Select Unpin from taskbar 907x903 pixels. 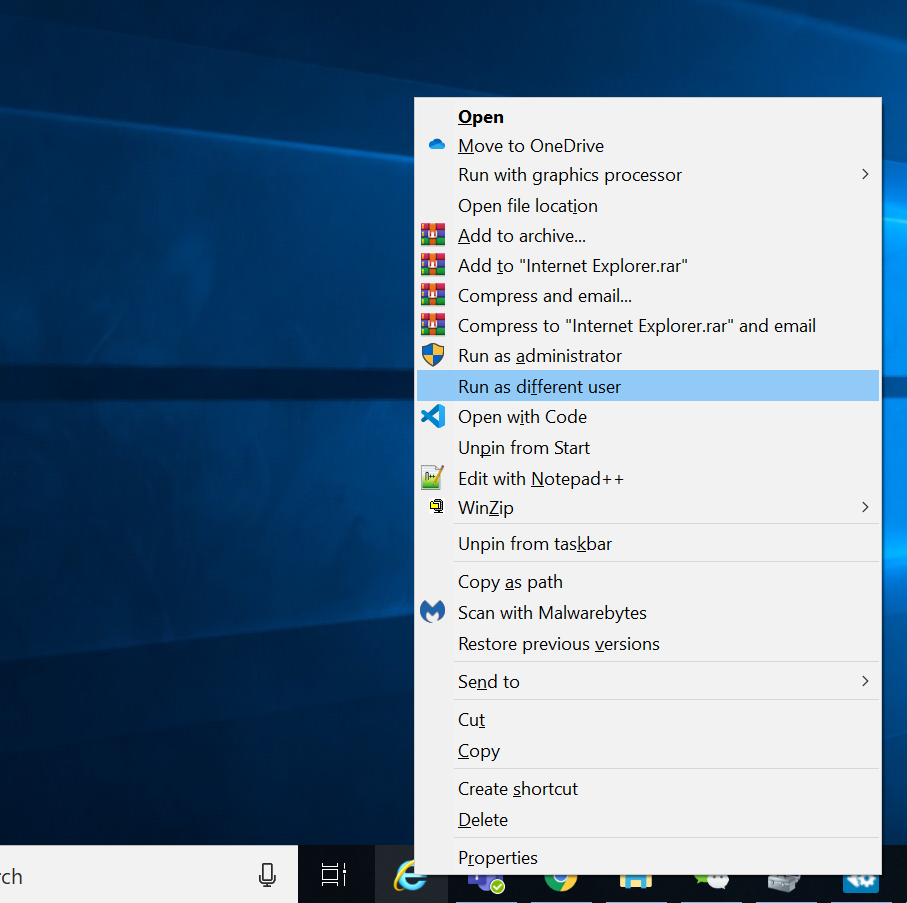[534, 544]
